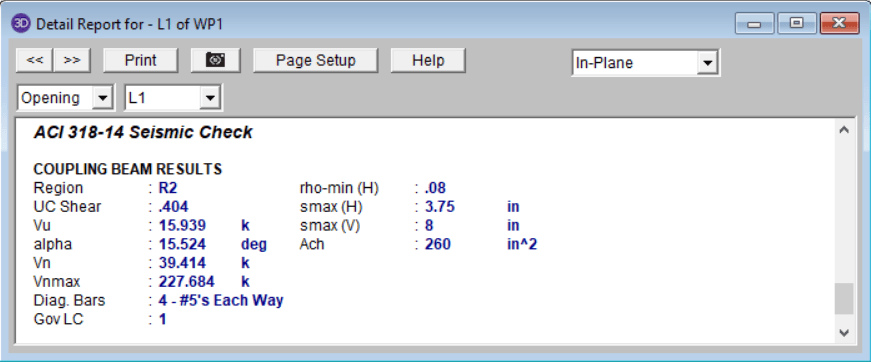Click the Ach value '260'
The width and height of the screenshot is (871, 362).
coord(438,244)
